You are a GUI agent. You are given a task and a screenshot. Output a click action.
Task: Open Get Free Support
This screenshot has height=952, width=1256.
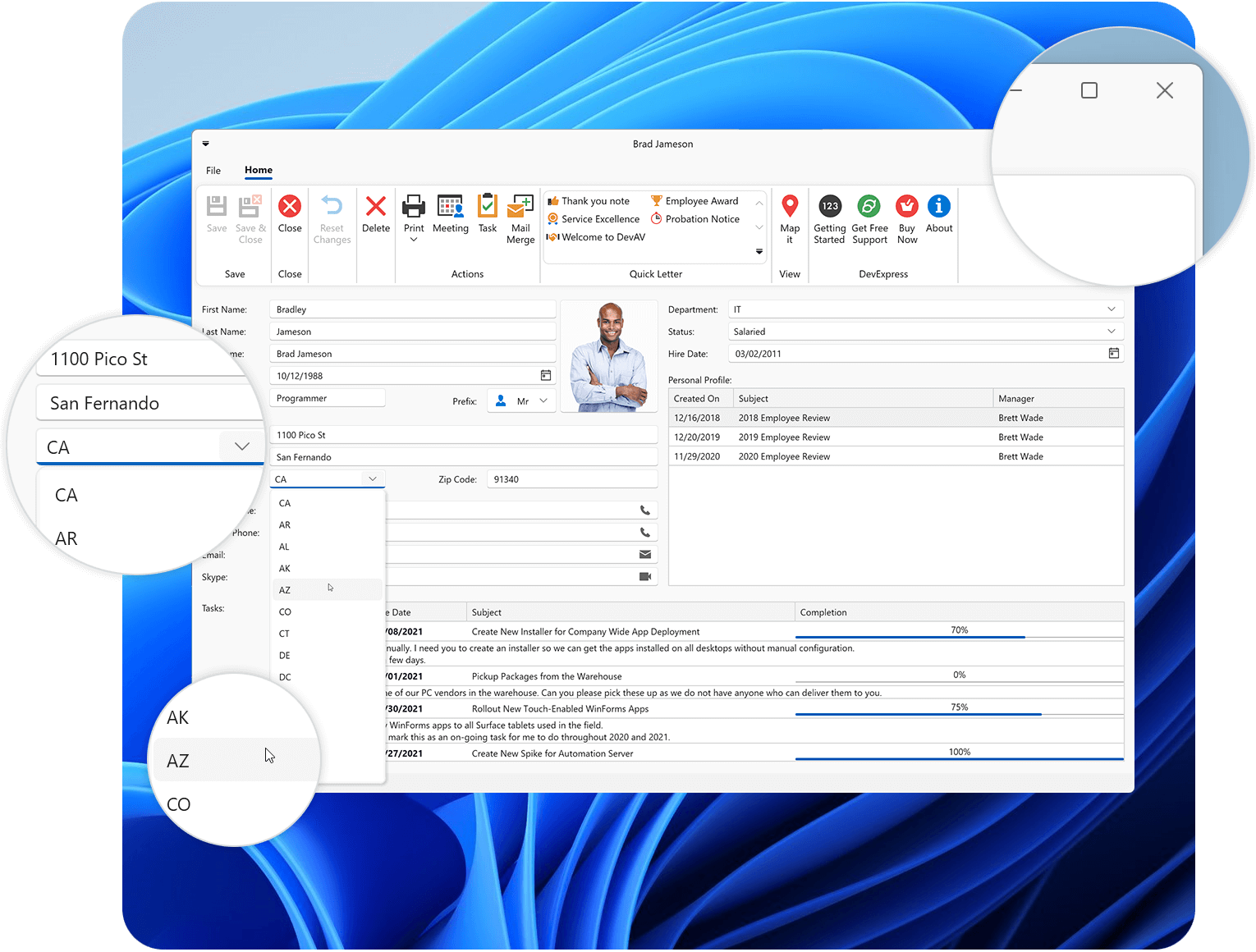pos(869,218)
